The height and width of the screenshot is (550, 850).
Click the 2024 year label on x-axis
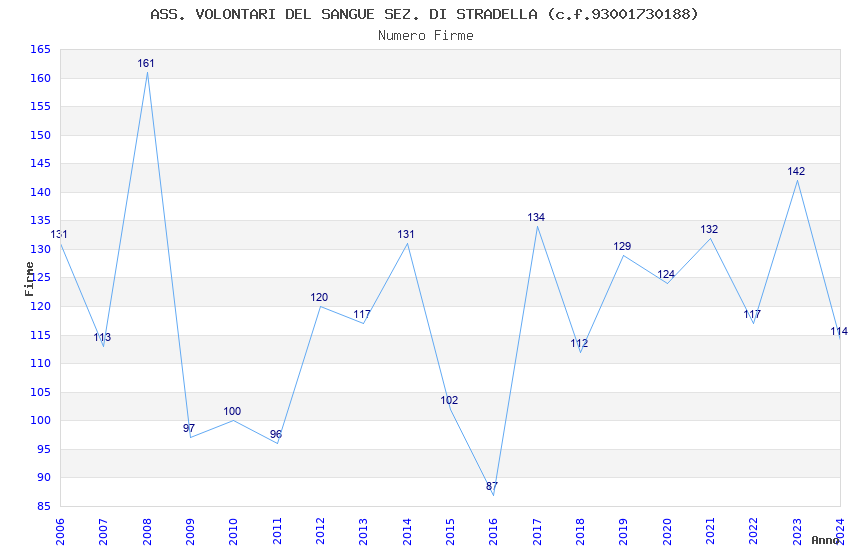click(x=840, y=532)
